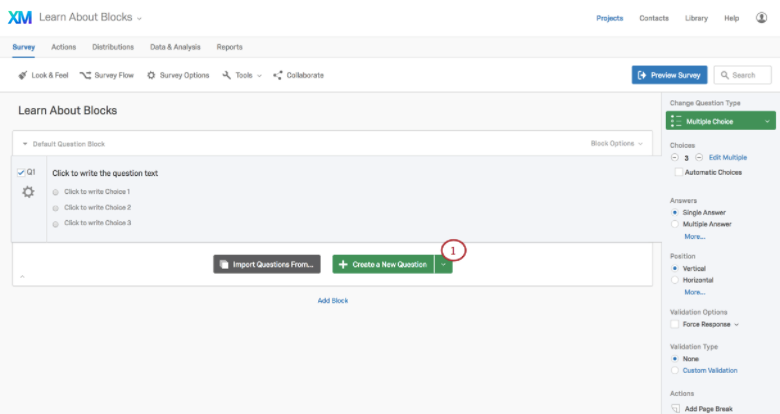Click the Add Block link
The image size is (780, 414).
[x=333, y=301]
